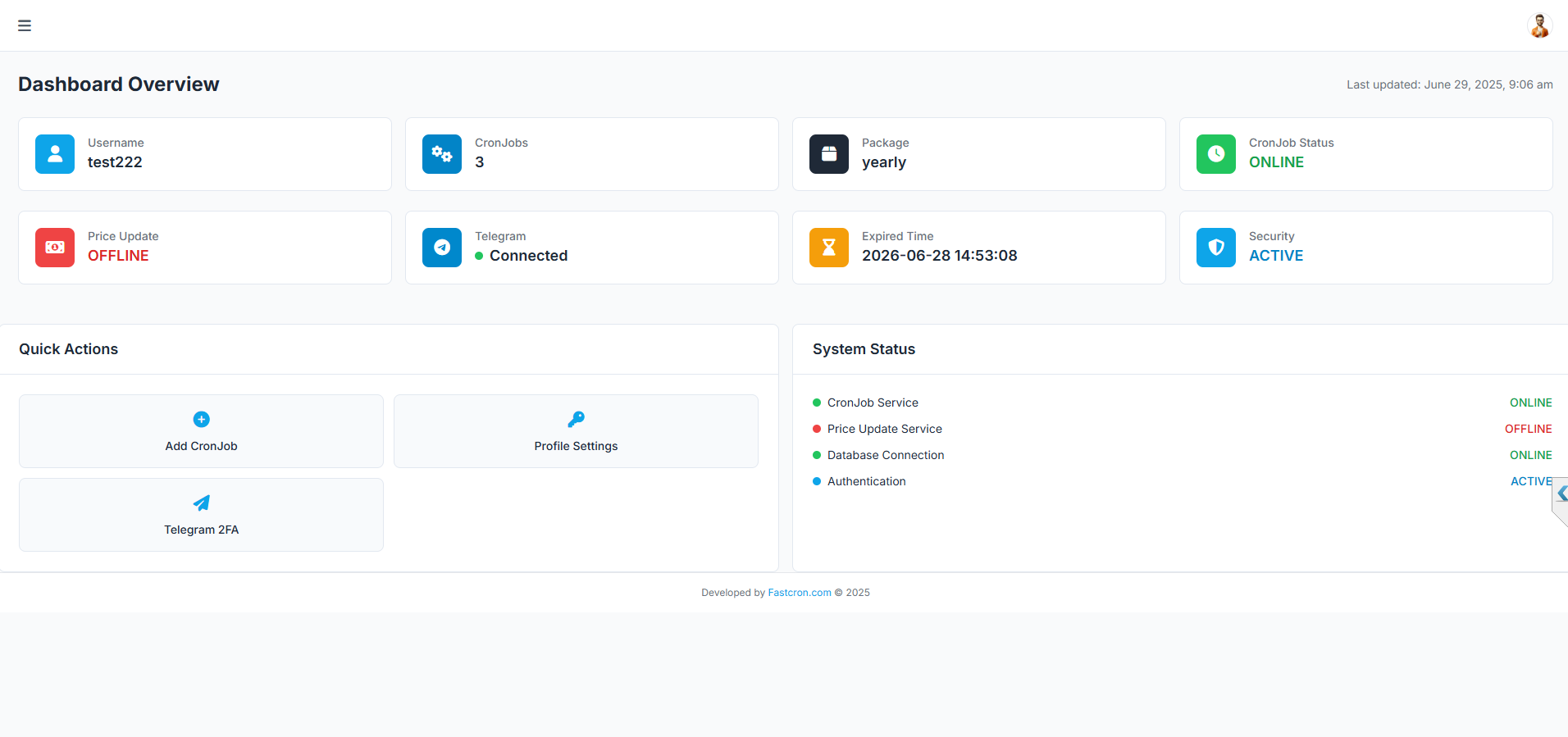Click the dark Package box icon
The height and width of the screenshot is (737, 1568).
829,154
